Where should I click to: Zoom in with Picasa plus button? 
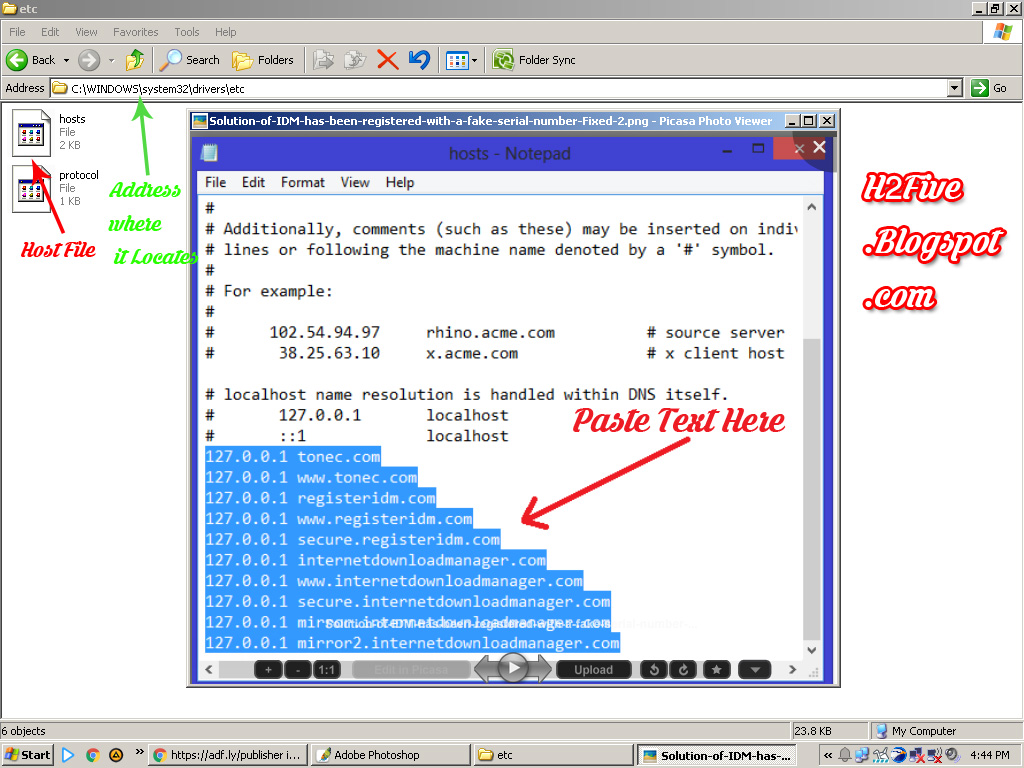(268, 669)
